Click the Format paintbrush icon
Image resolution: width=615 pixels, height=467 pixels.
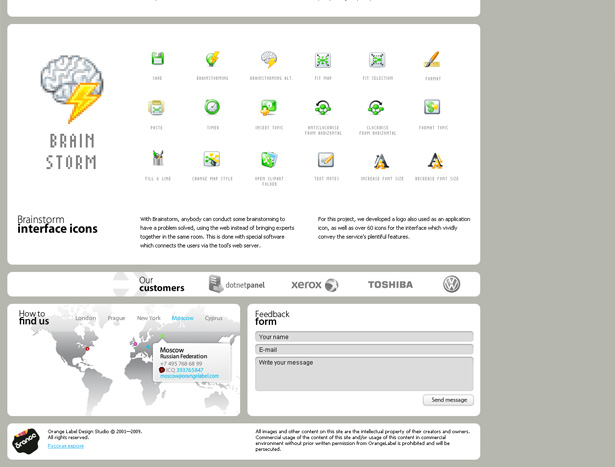coord(432,60)
